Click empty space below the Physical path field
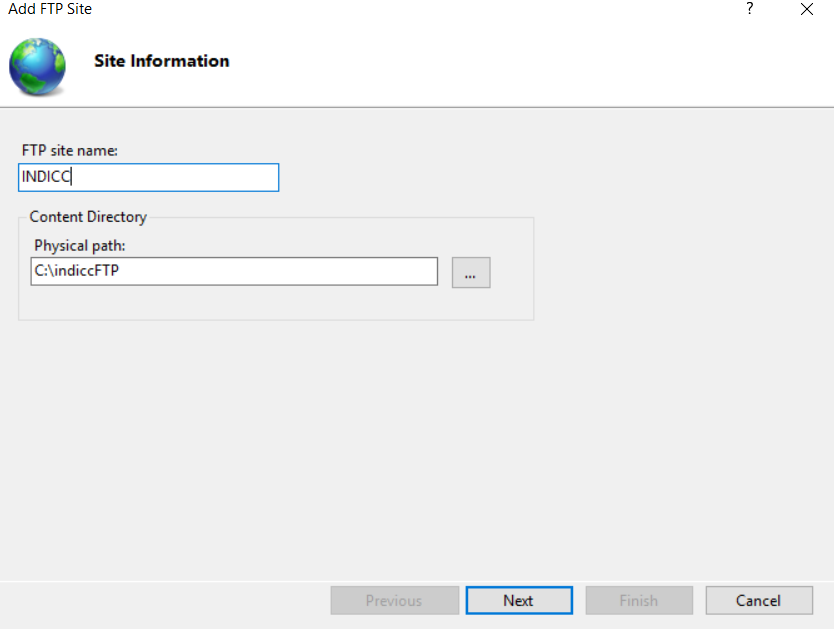Viewport: 834px width, 629px height. 234,302
